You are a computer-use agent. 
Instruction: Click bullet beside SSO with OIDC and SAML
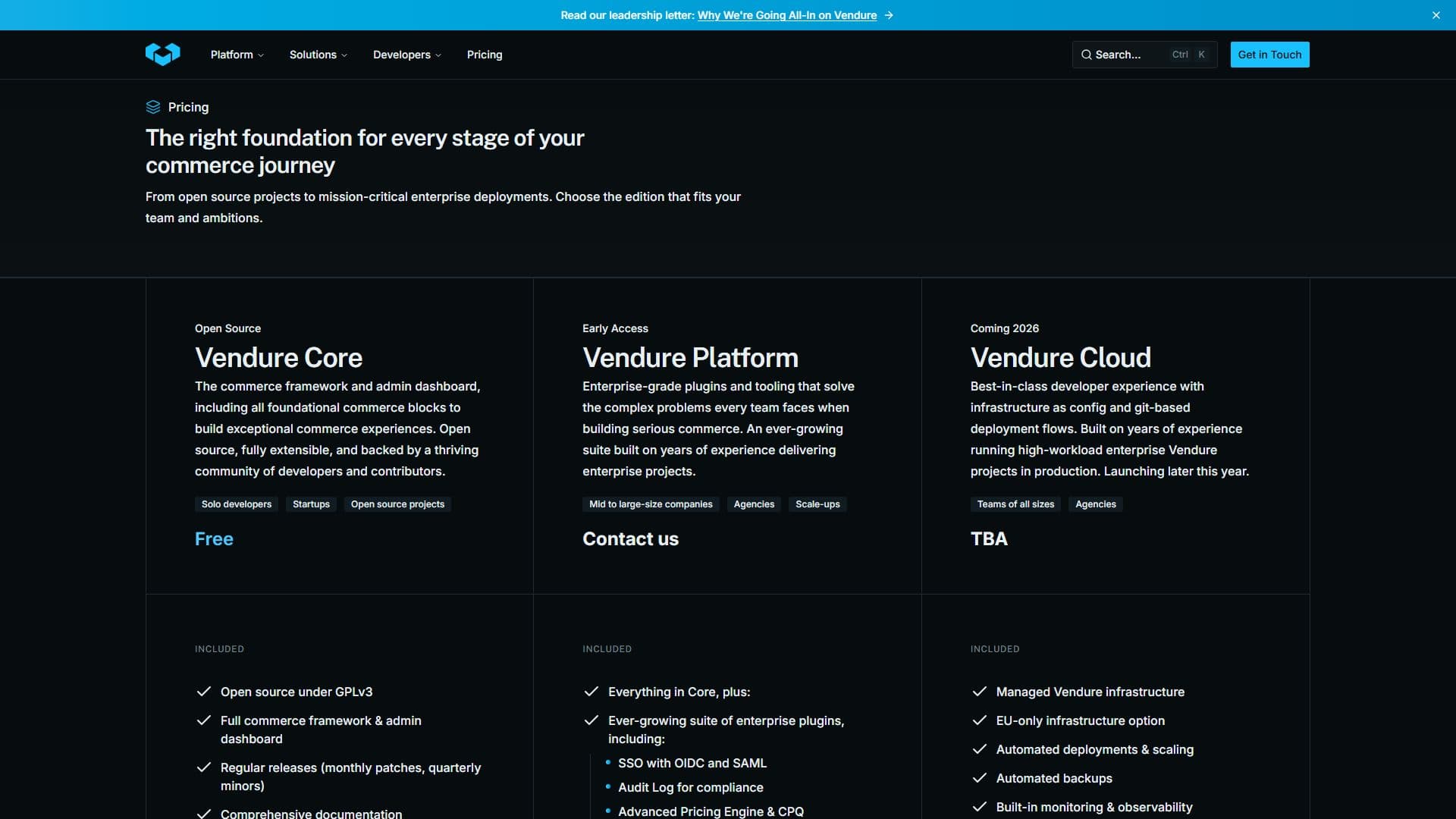tap(608, 762)
